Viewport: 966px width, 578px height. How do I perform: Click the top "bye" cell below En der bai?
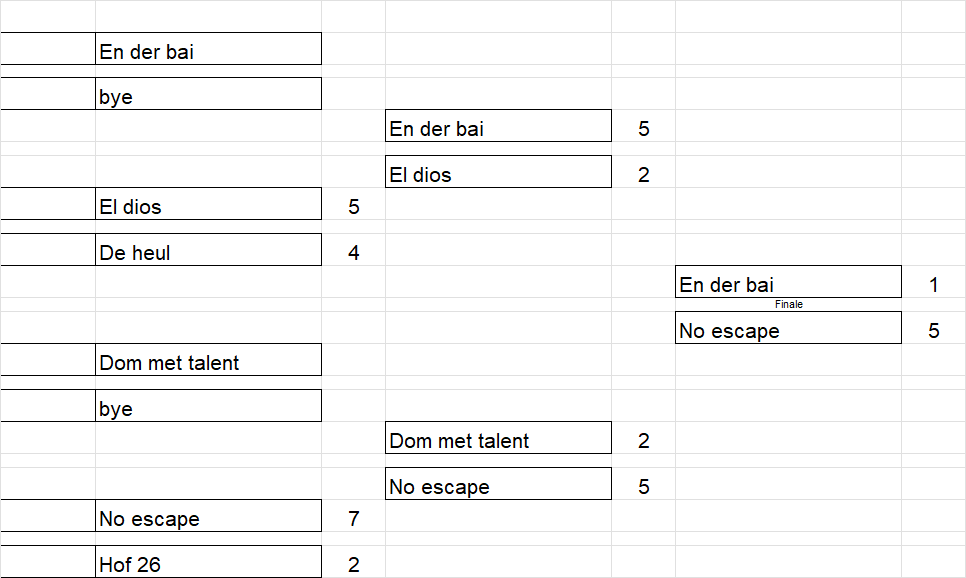[208, 94]
